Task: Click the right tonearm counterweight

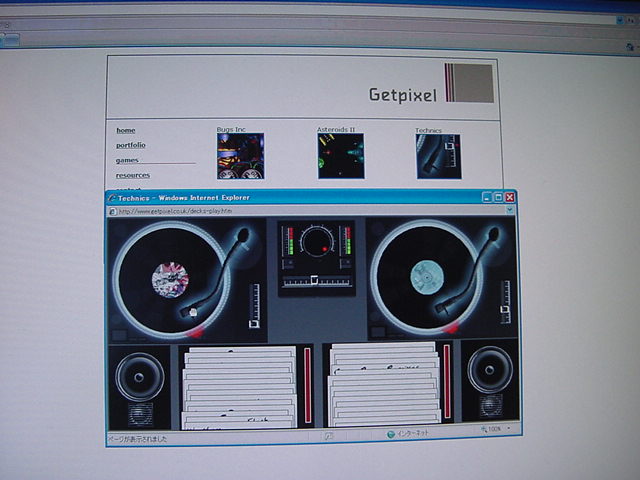Action: [x=493, y=234]
